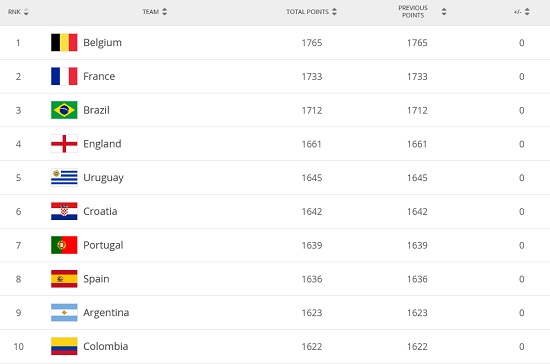
Task: Sort by PREVIOUS POINTS arrows
Action: tap(444, 12)
